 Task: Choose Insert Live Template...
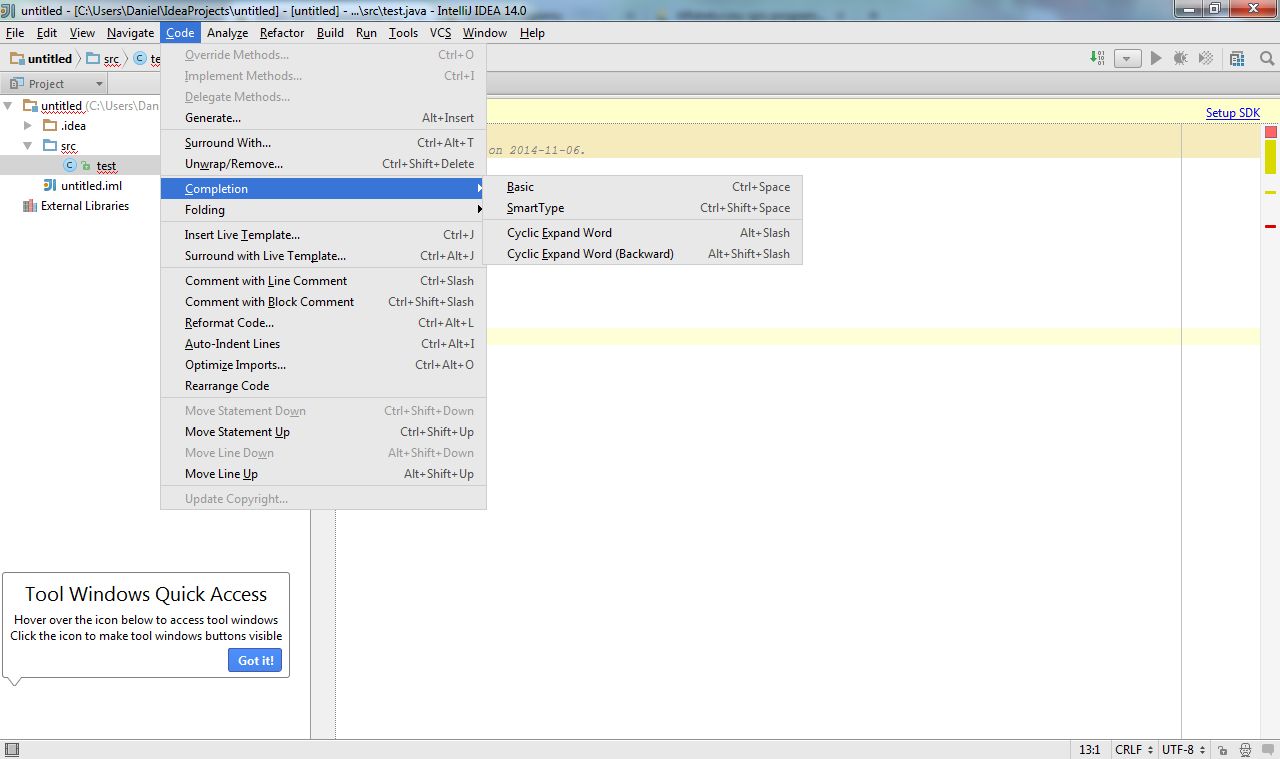tap(323, 235)
